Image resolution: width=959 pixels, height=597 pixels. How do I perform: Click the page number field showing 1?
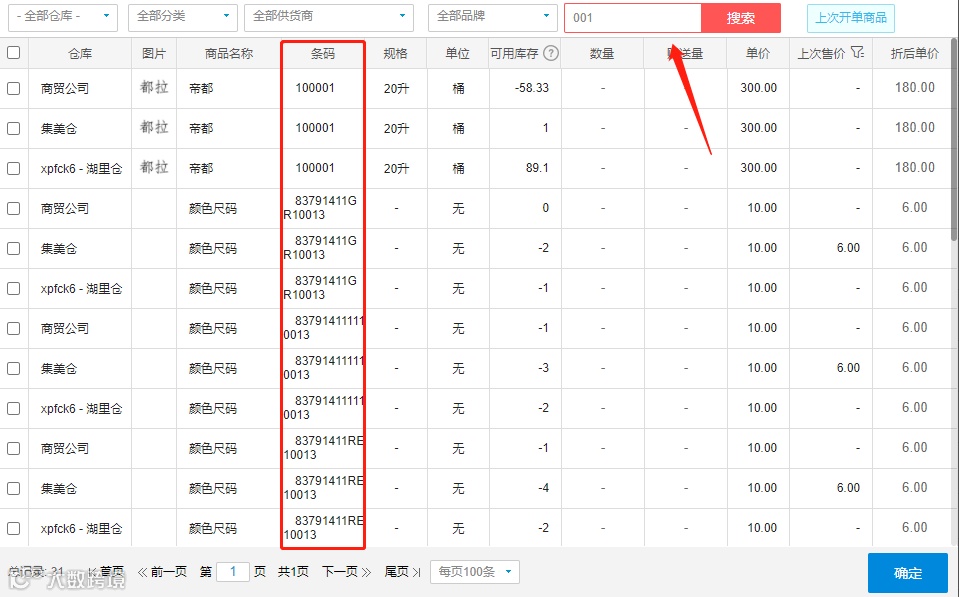click(233, 572)
